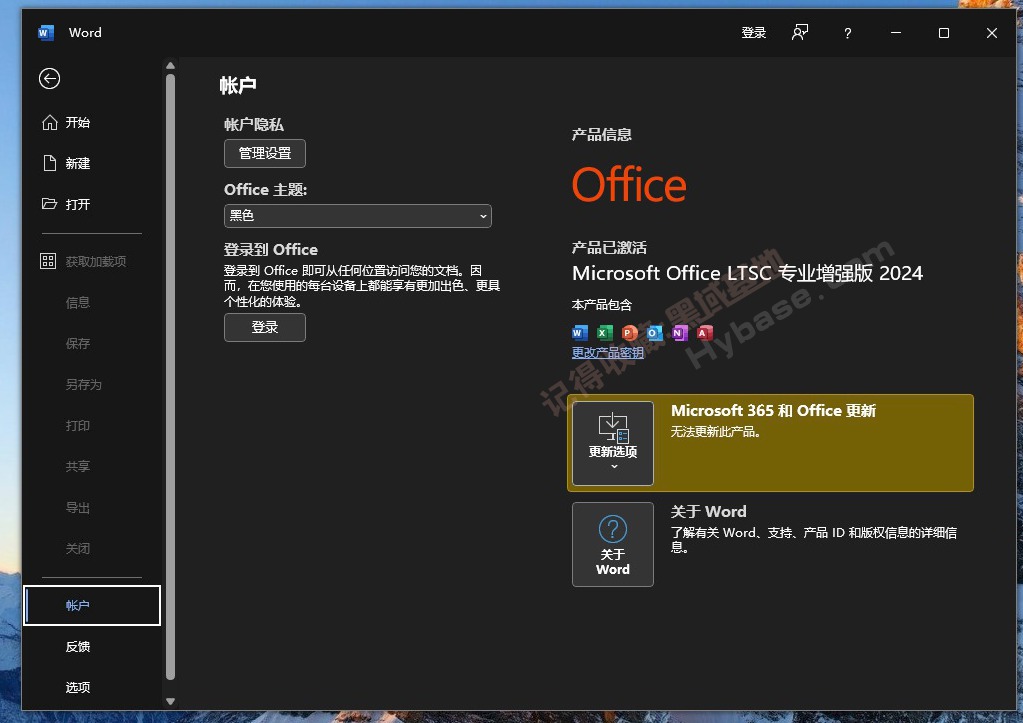Screen dimensions: 1023x723
Task: Click the 'Microsoft 365 和 Office 更新' heading
Action: (773, 410)
